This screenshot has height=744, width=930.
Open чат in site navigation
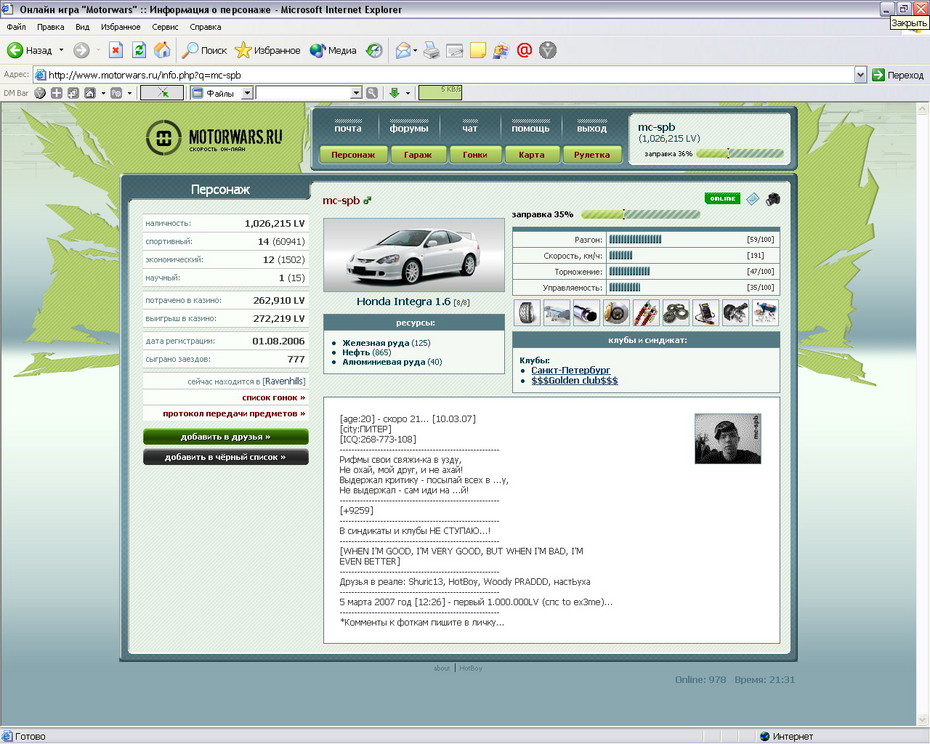tap(470, 128)
